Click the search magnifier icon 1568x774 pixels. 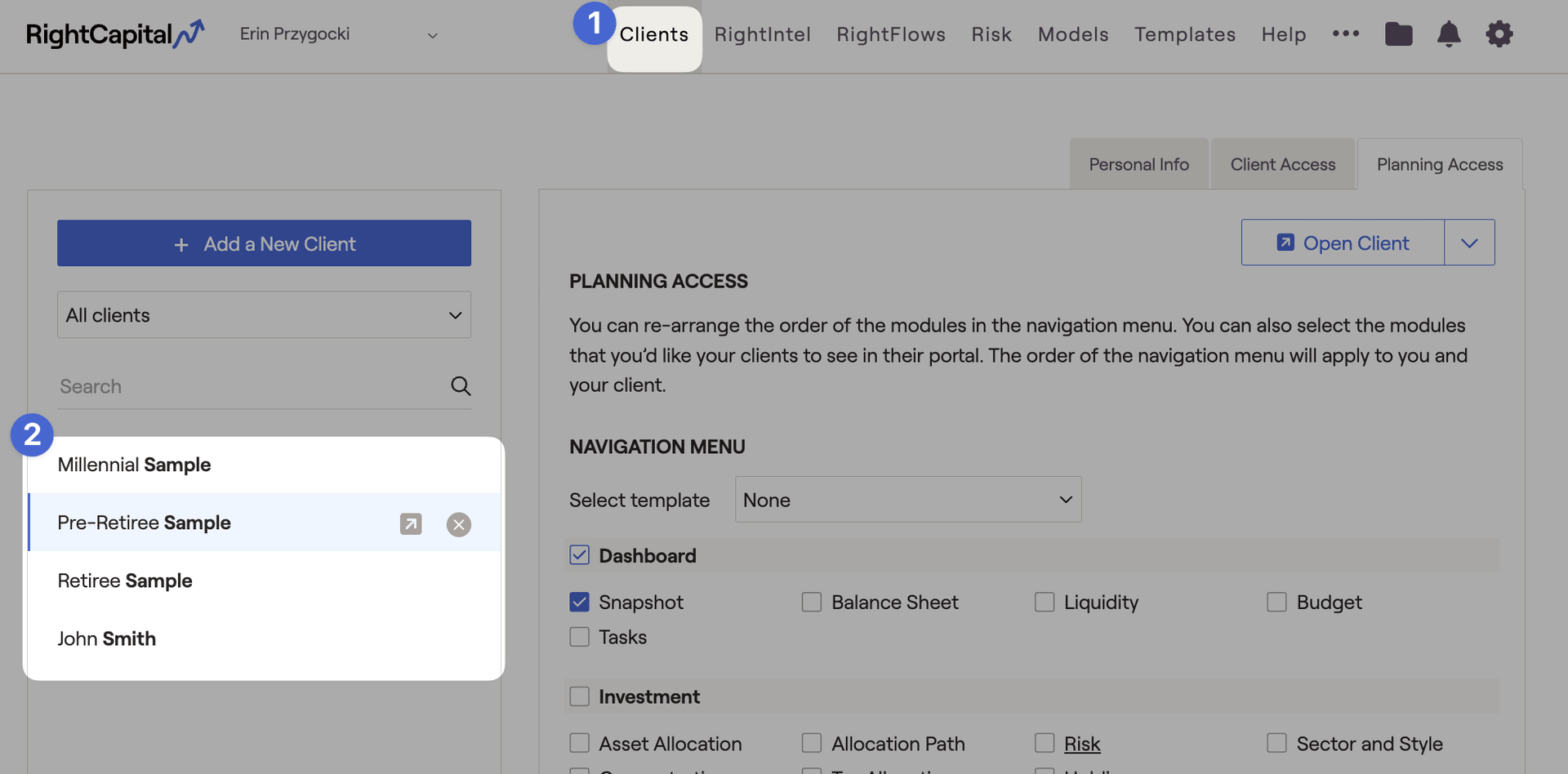click(x=461, y=386)
